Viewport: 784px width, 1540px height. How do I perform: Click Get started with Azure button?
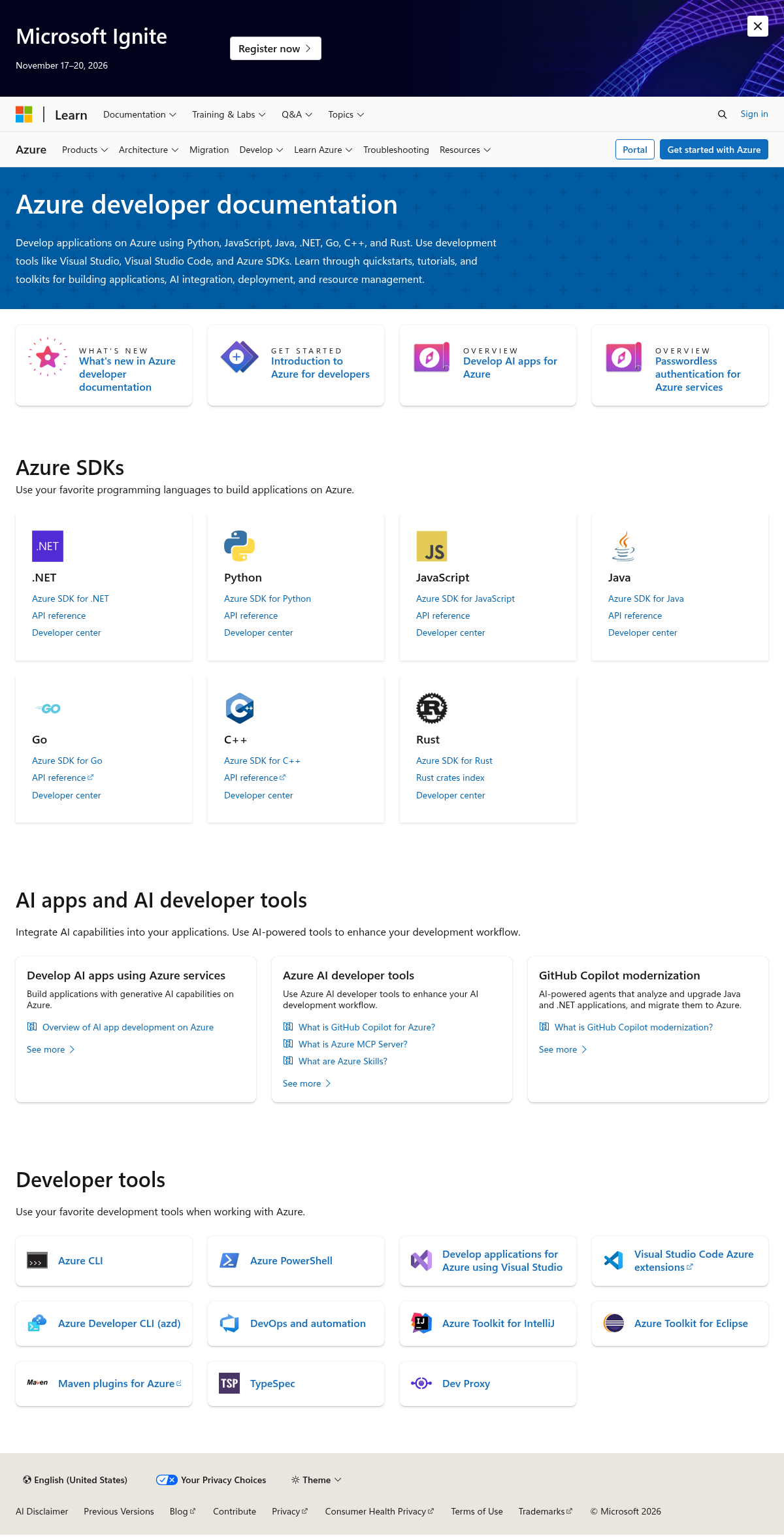pos(714,150)
